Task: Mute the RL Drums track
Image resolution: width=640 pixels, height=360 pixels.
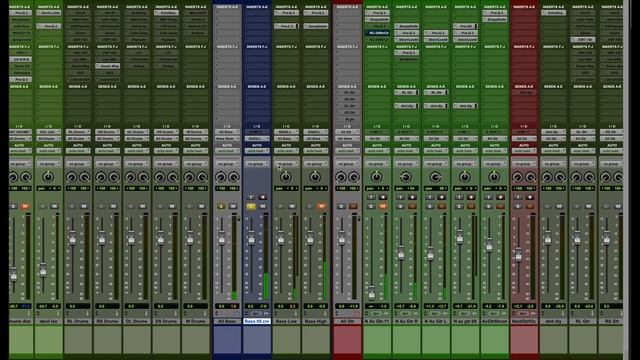Action: (x=84, y=207)
